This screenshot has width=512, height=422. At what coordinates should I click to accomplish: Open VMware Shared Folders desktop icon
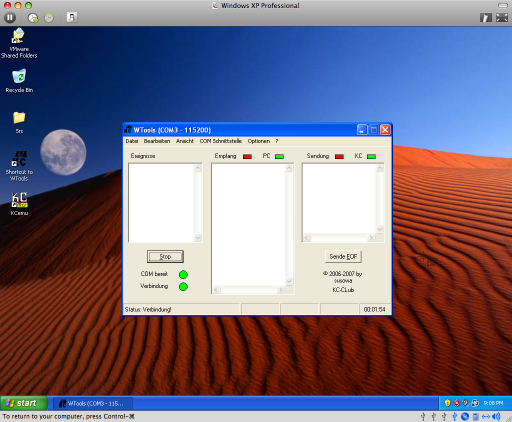[19, 43]
